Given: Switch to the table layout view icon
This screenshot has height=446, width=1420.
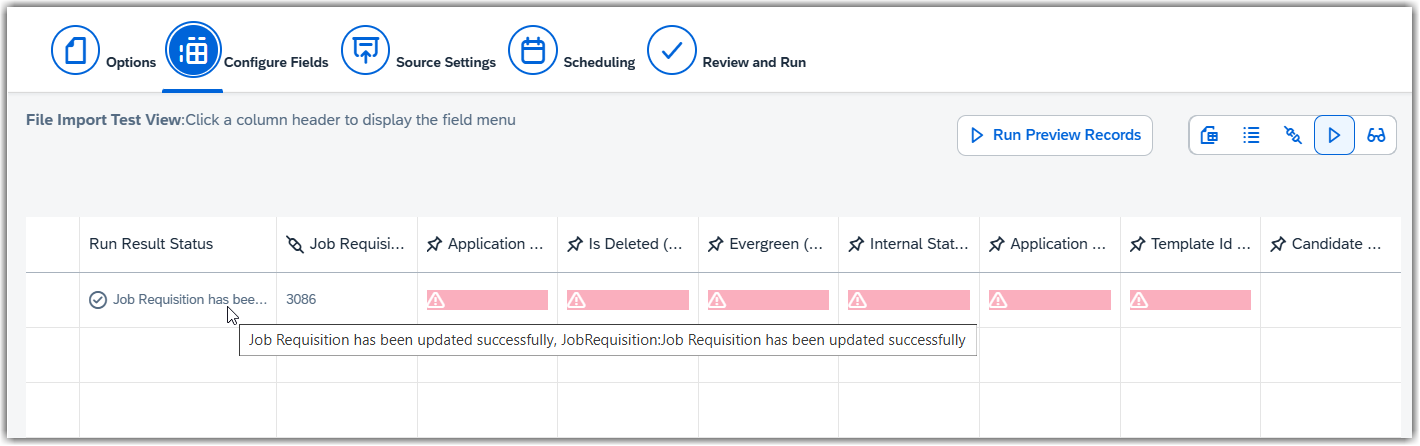Looking at the screenshot, I should pyautogui.click(x=1209, y=135).
